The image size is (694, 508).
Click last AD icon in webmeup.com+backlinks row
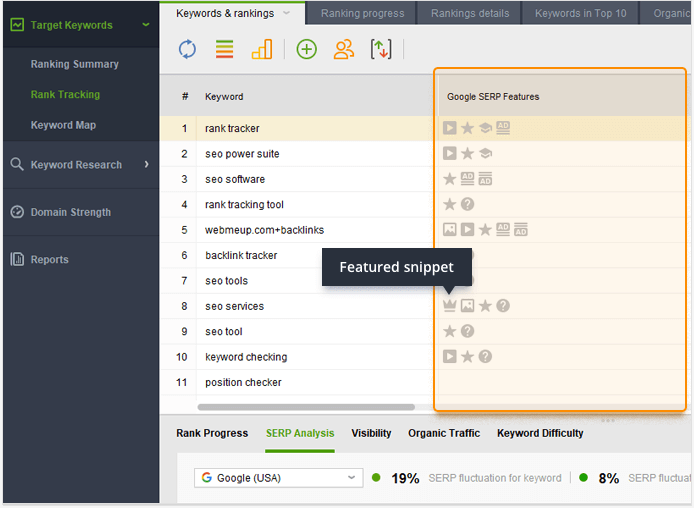(520, 230)
